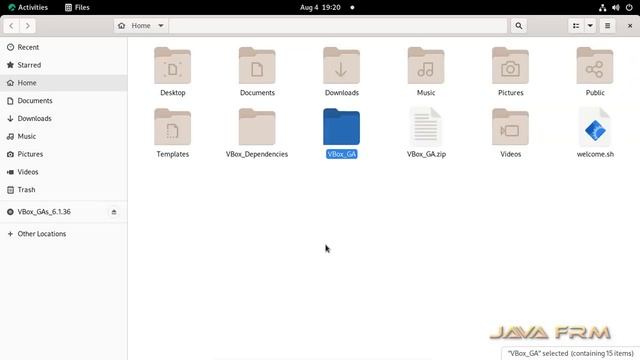
Task: Select the VBox_GA.zip file icon
Action: pos(426,127)
